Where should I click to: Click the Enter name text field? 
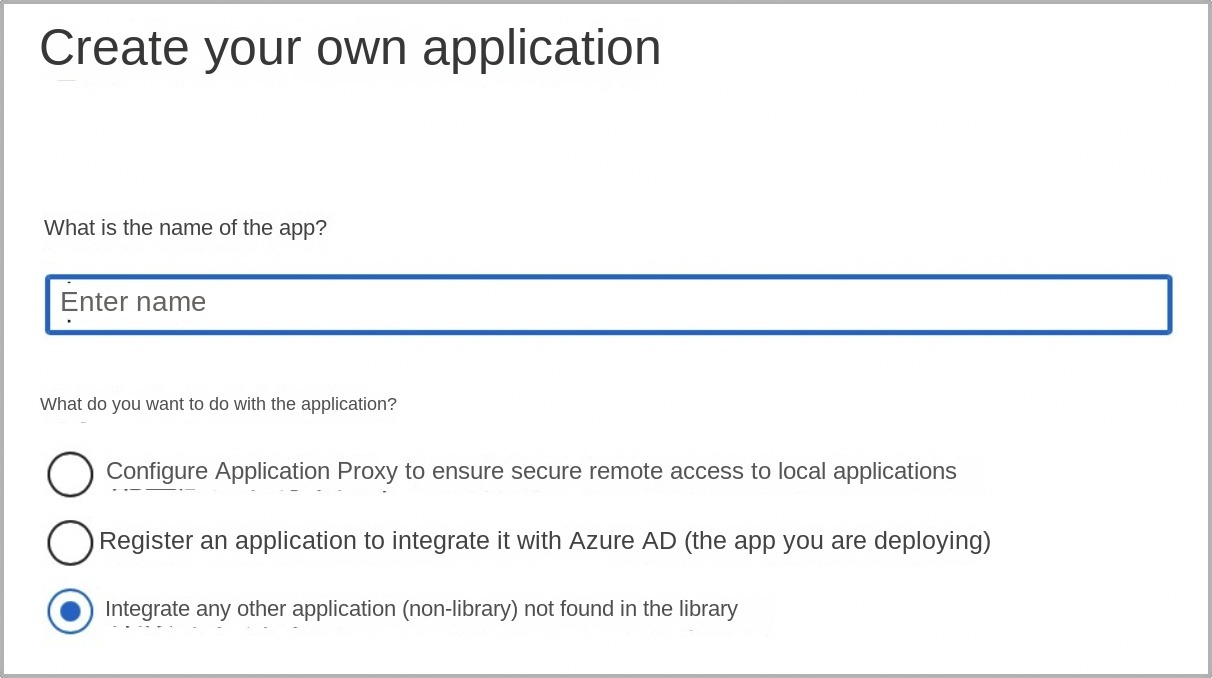[x=608, y=304]
